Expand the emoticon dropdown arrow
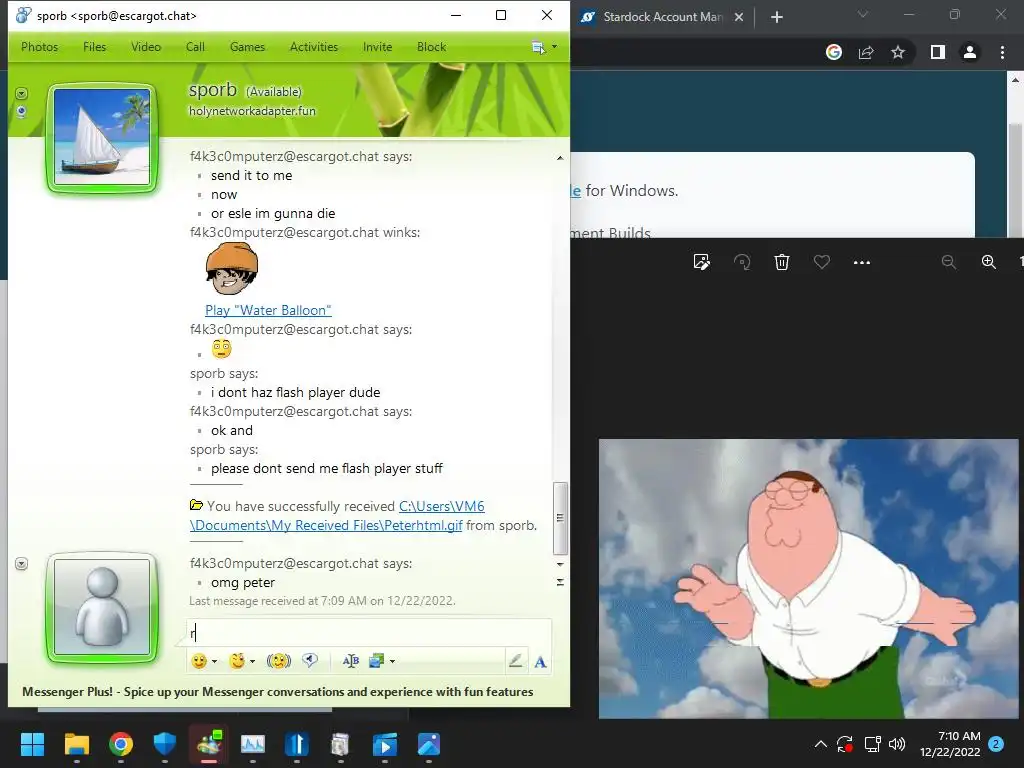The width and height of the screenshot is (1024, 768). [x=215, y=661]
